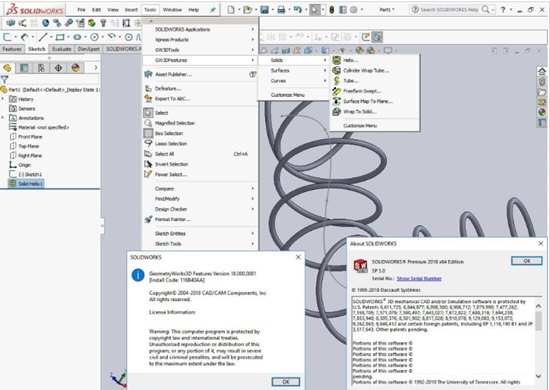Click the Select tool icon
The width and height of the screenshot is (550, 390).
pos(148,113)
